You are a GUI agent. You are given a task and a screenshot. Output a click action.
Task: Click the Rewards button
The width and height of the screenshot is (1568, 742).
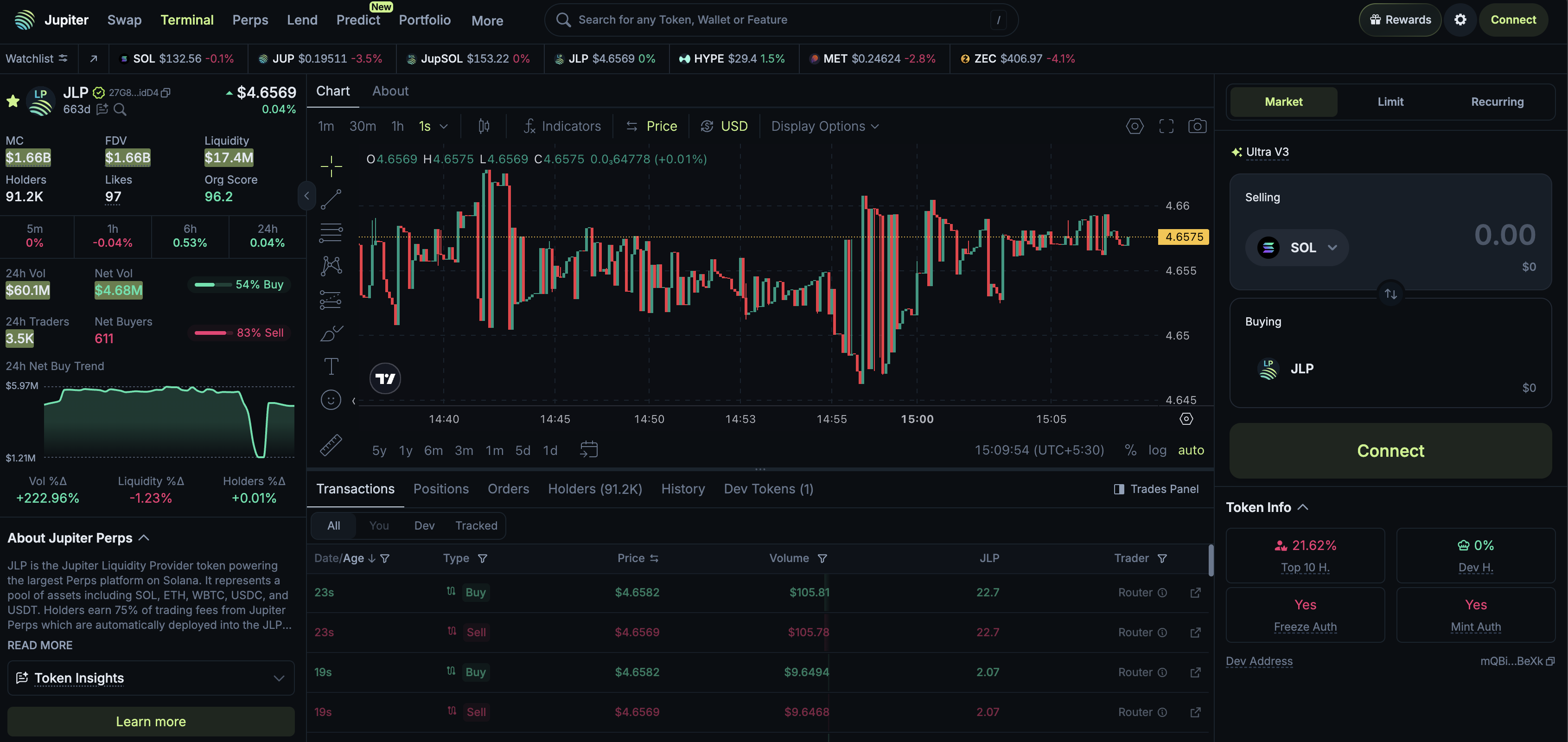coord(1399,19)
